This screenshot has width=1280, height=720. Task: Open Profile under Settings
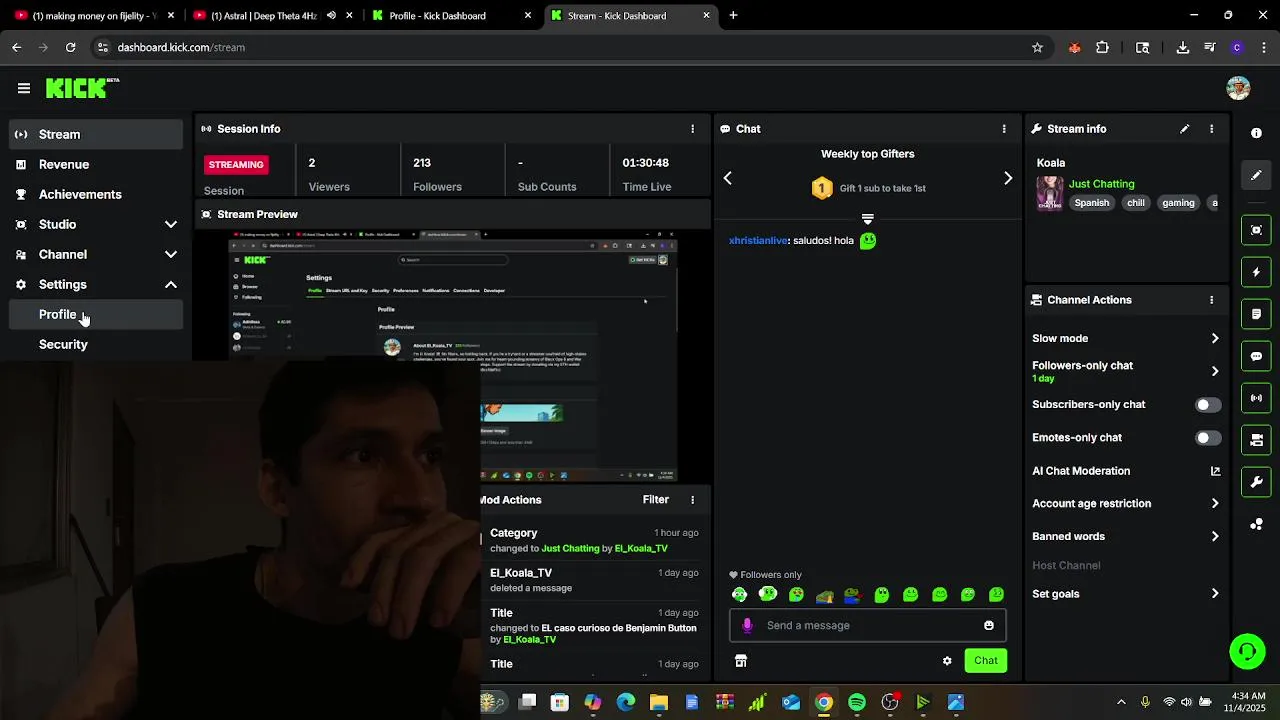coord(97,314)
